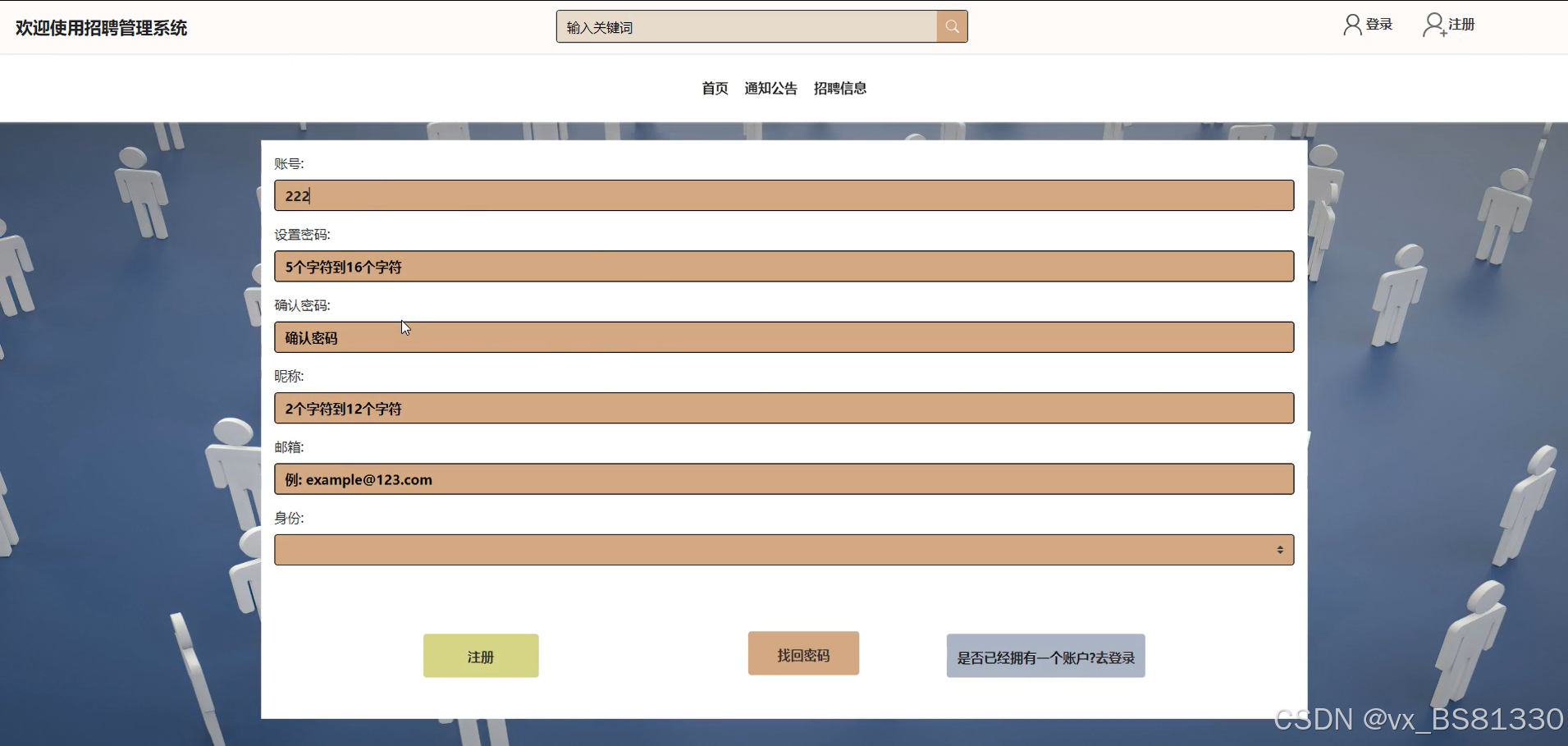Click the 设置密码 password field
This screenshot has height=746, width=1568.
(784, 266)
